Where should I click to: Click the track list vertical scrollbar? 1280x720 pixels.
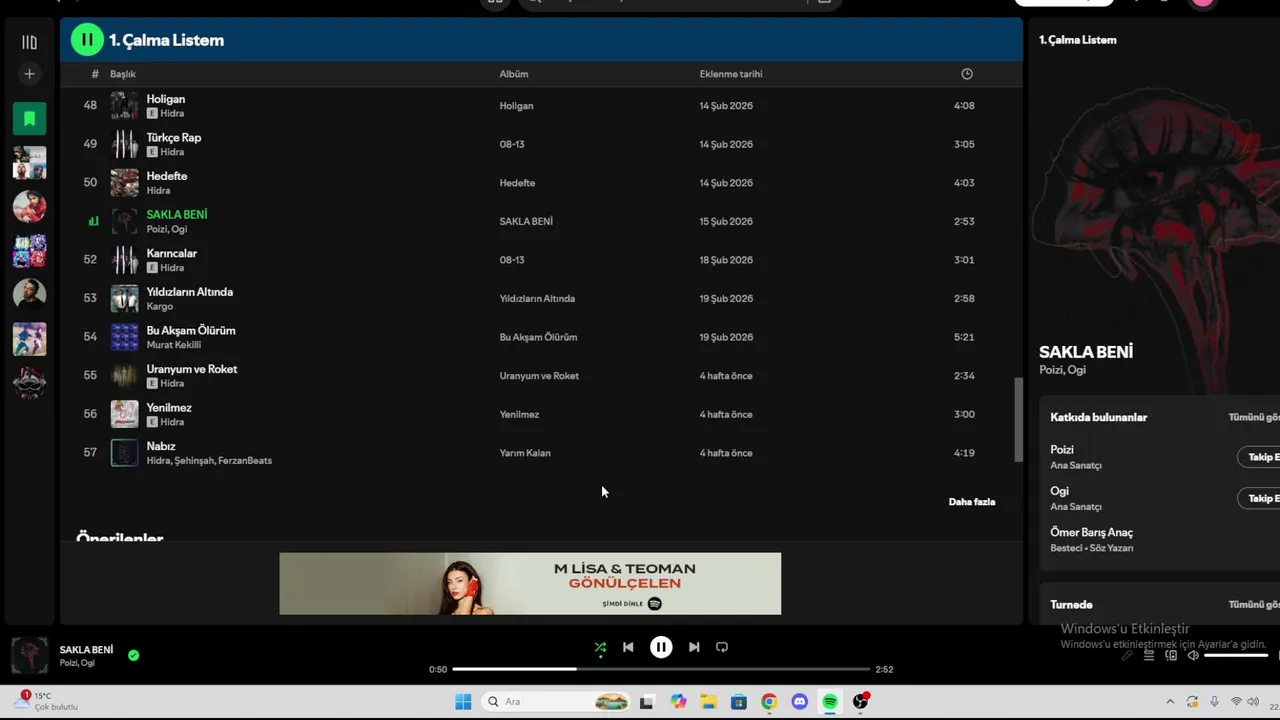tap(1019, 420)
